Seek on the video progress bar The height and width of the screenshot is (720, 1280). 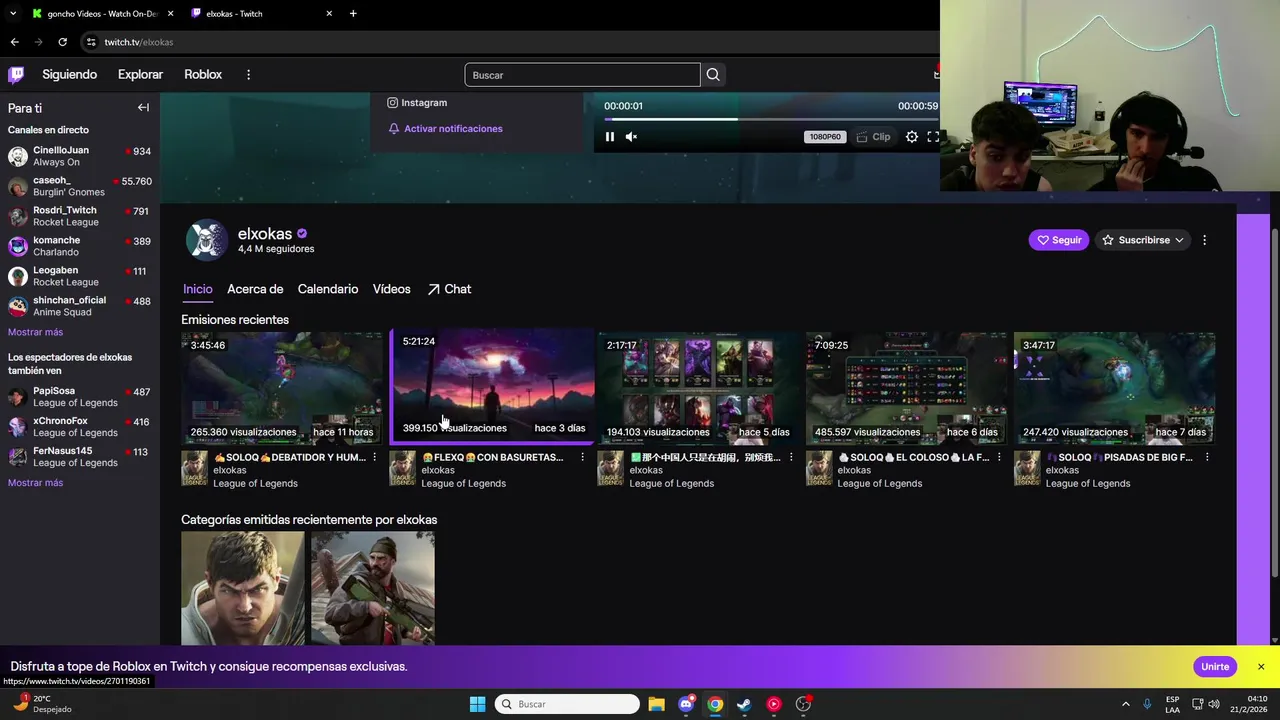771,119
